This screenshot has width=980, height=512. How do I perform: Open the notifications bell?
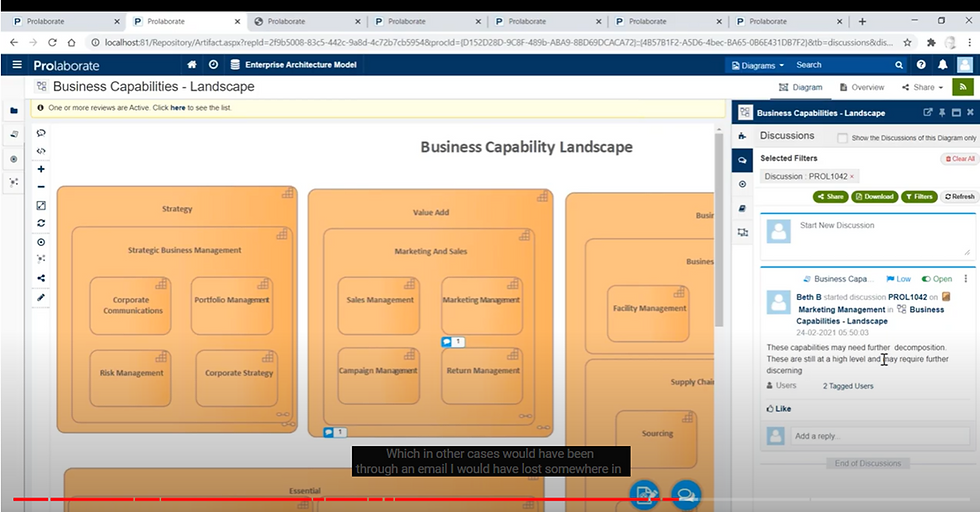[x=942, y=64]
